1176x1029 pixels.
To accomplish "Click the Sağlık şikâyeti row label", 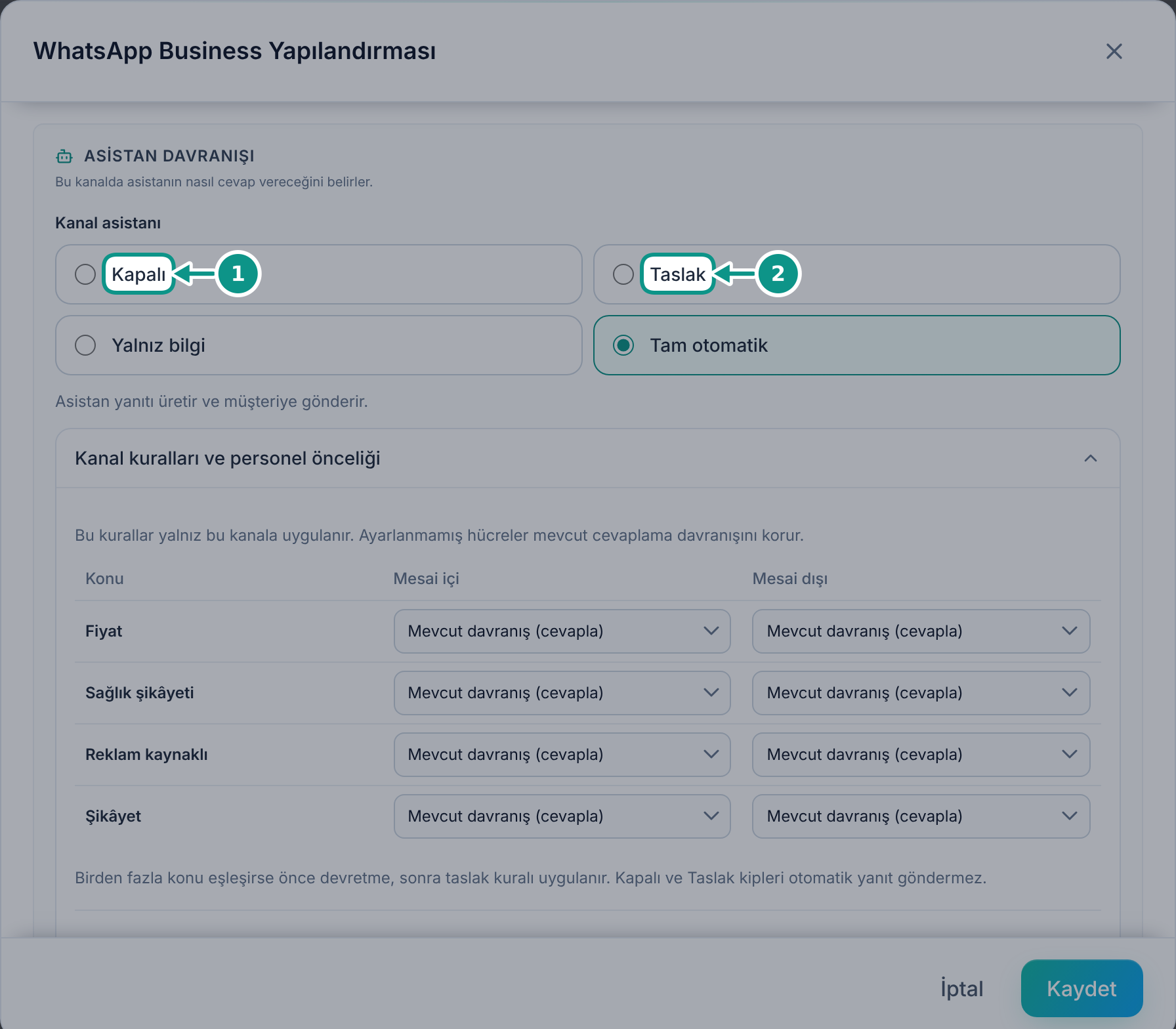I will coord(140,693).
